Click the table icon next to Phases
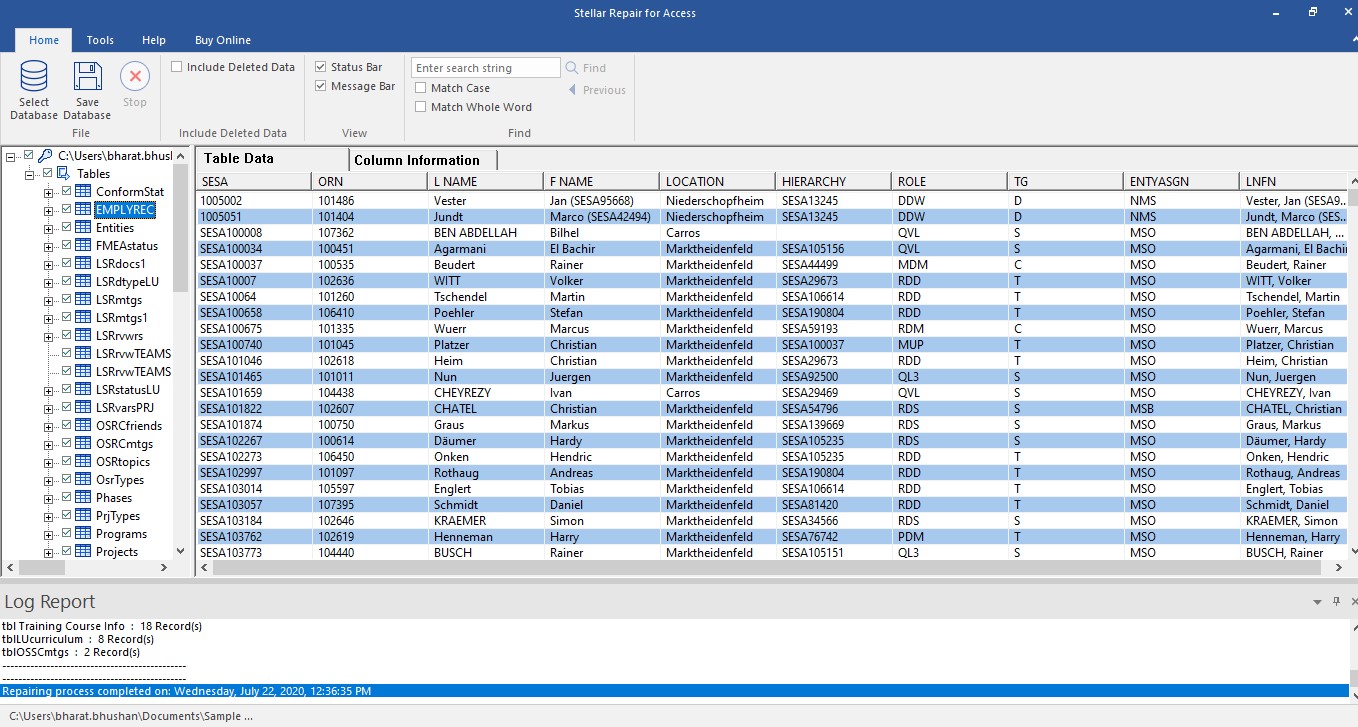Screen dimensions: 1358x727 [x=83, y=498]
